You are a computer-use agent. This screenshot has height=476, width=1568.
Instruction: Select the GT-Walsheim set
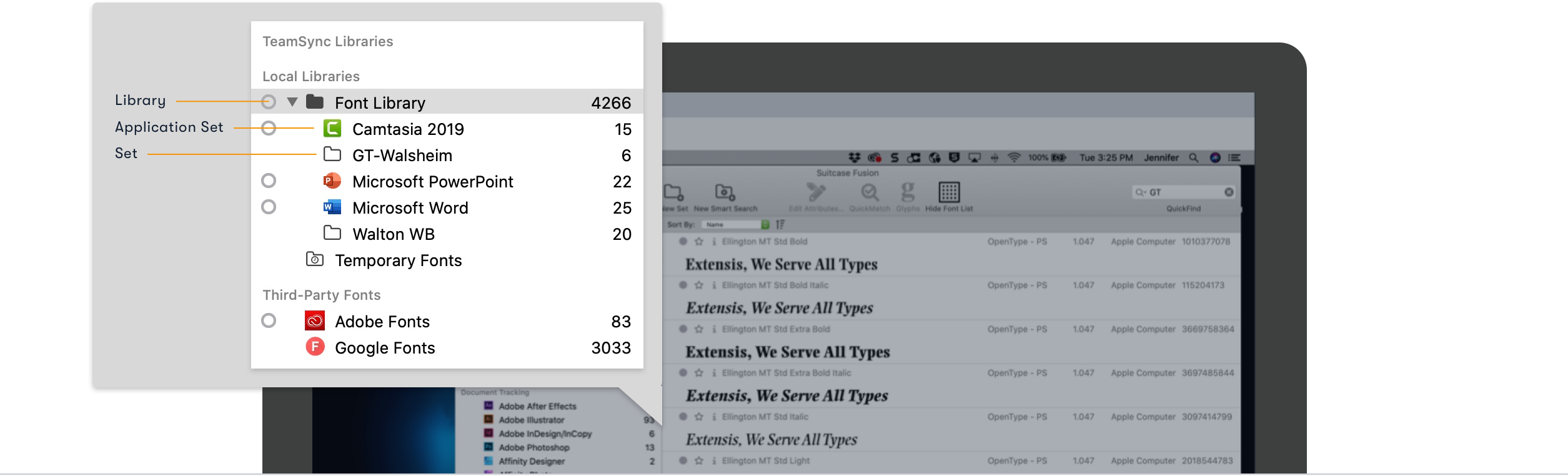click(402, 155)
